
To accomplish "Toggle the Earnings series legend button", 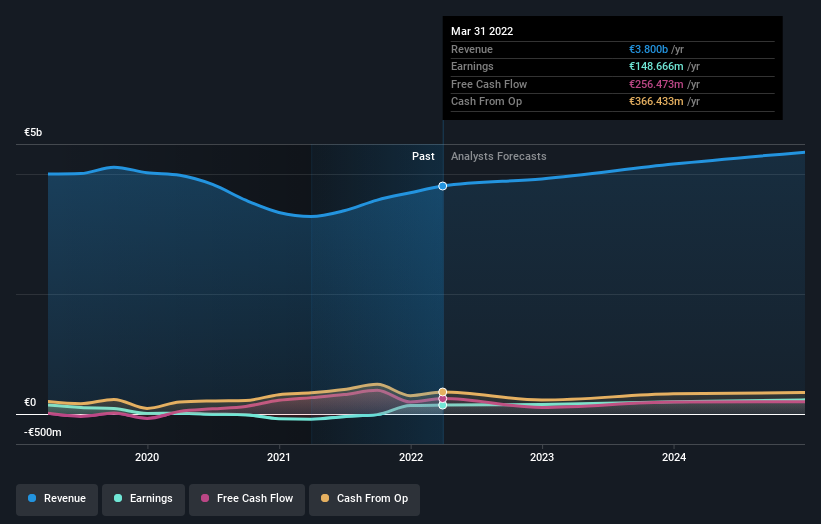I will tap(143, 499).
